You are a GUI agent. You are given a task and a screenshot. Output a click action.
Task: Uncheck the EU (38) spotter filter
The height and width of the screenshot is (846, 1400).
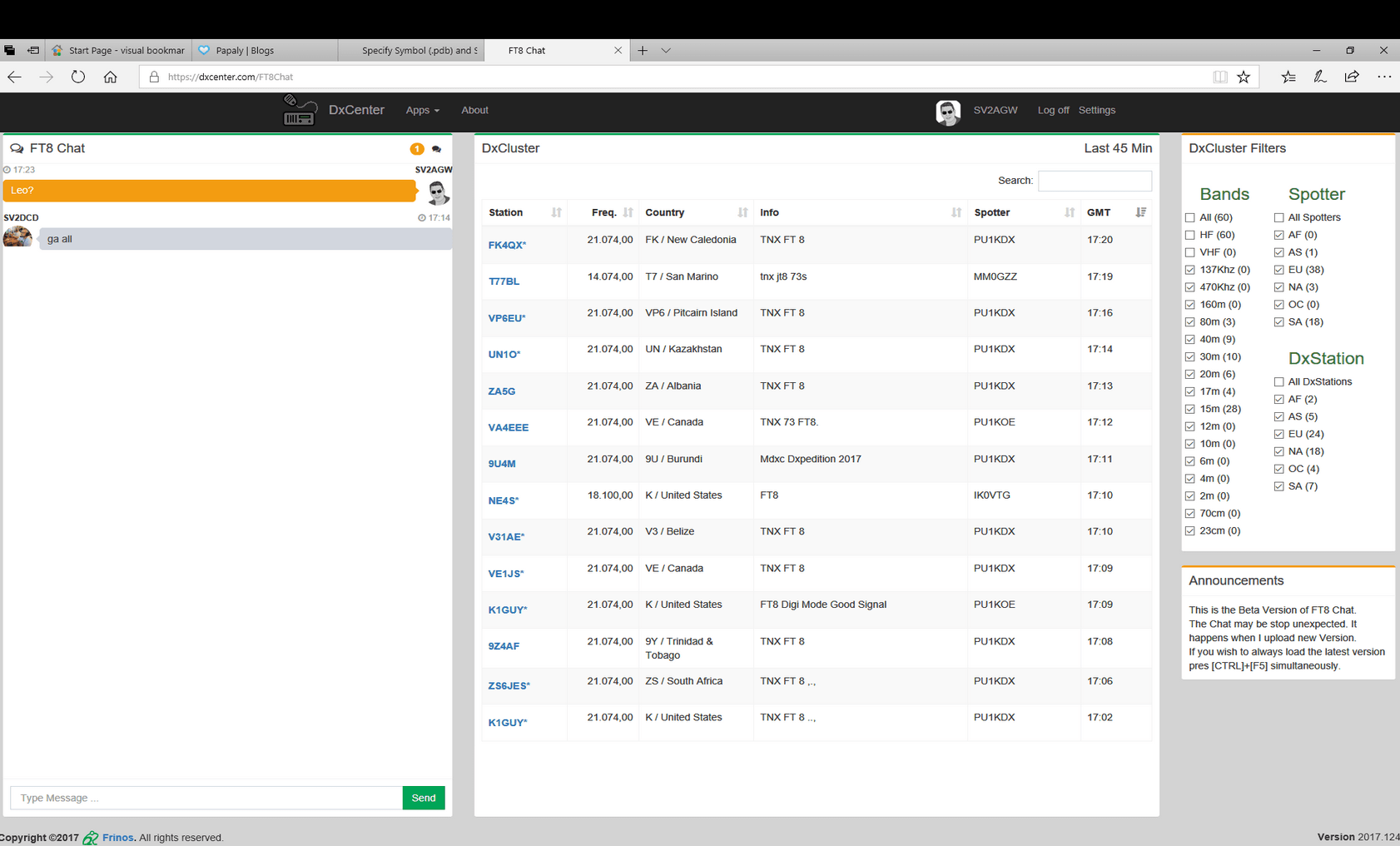[x=1279, y=269]
